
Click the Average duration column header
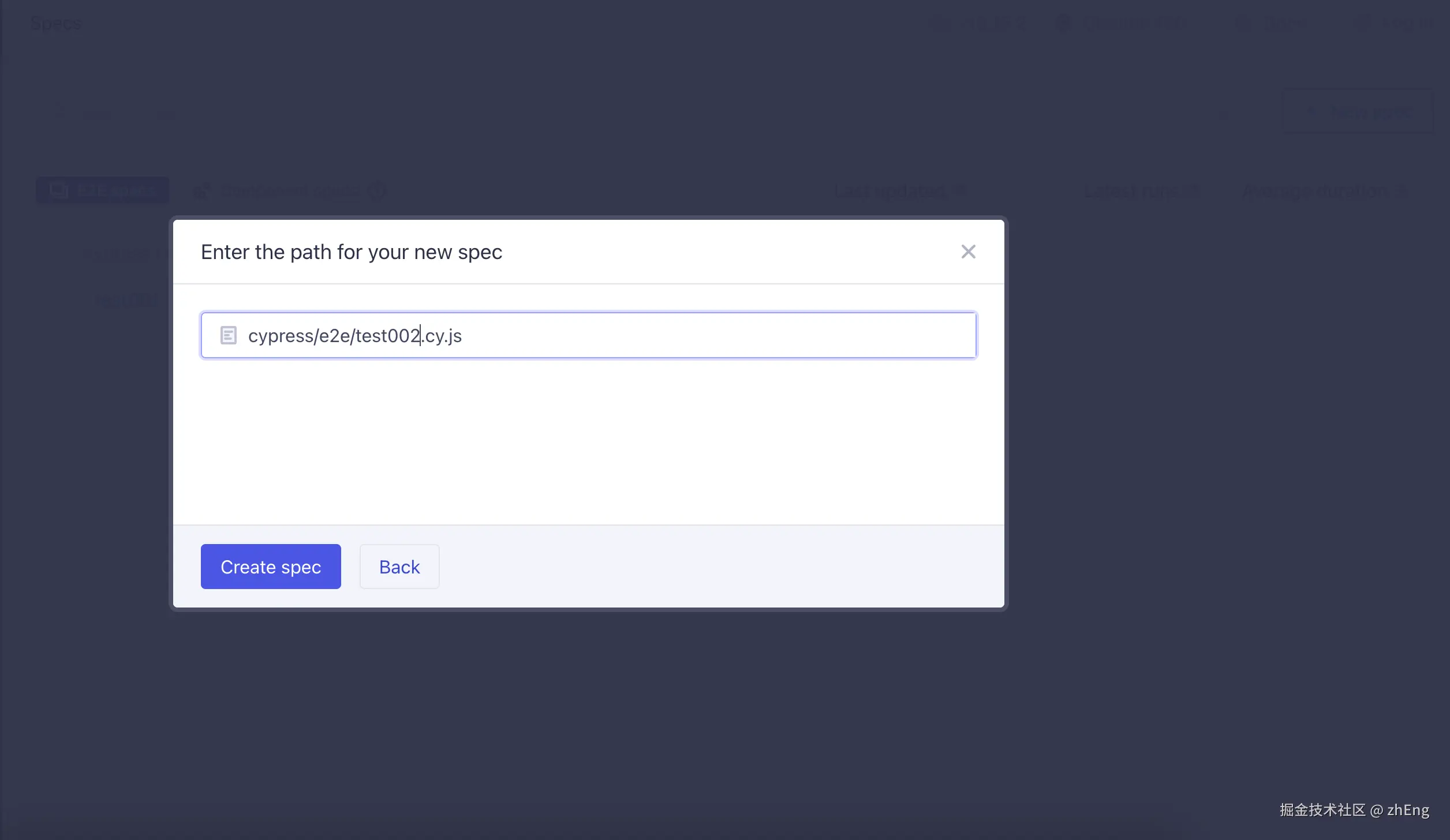[1316, 191]
